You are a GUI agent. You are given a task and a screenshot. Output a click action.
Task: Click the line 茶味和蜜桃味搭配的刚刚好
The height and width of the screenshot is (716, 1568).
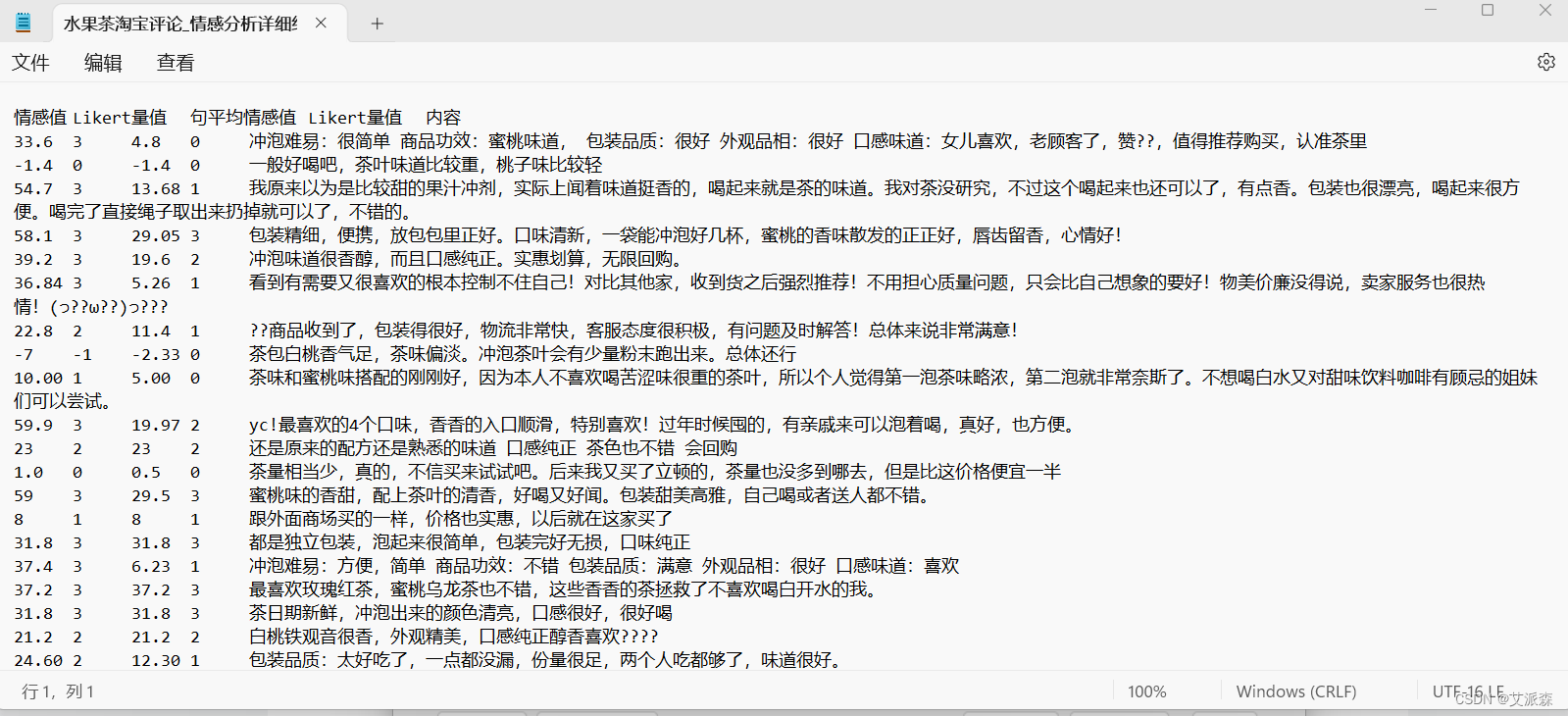(x=776, y=378)
